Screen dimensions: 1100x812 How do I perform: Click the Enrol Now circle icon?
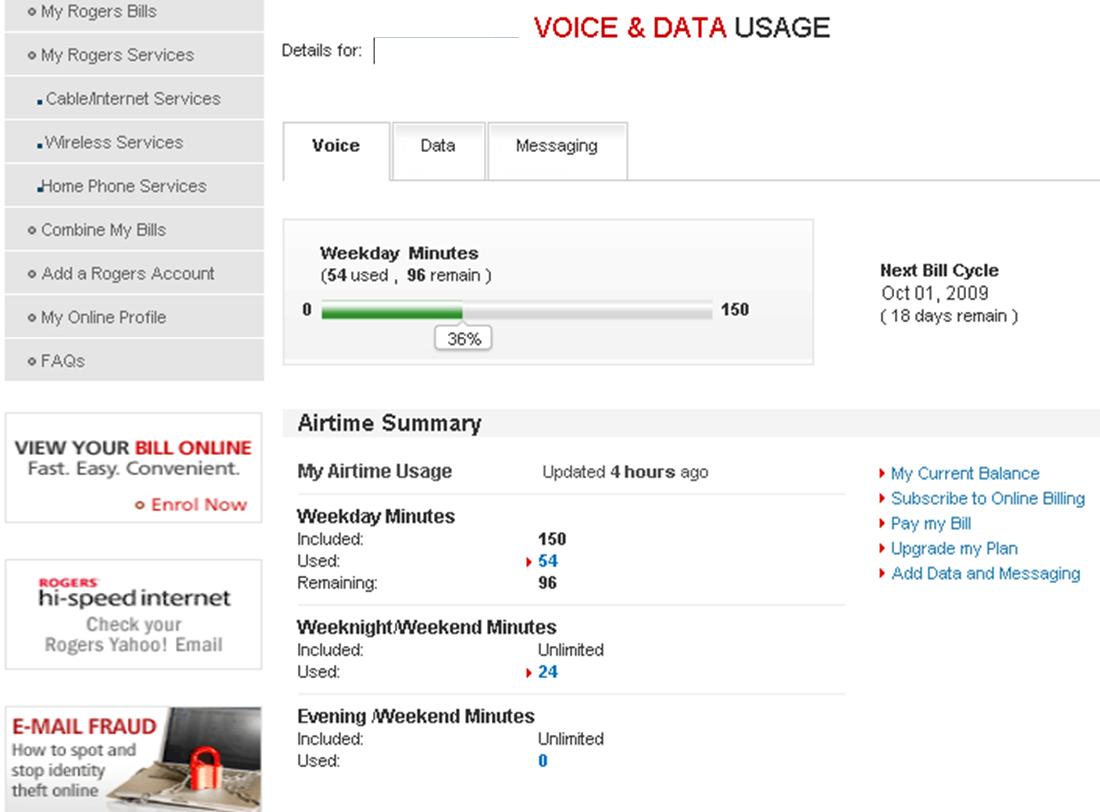click(140, 505)
